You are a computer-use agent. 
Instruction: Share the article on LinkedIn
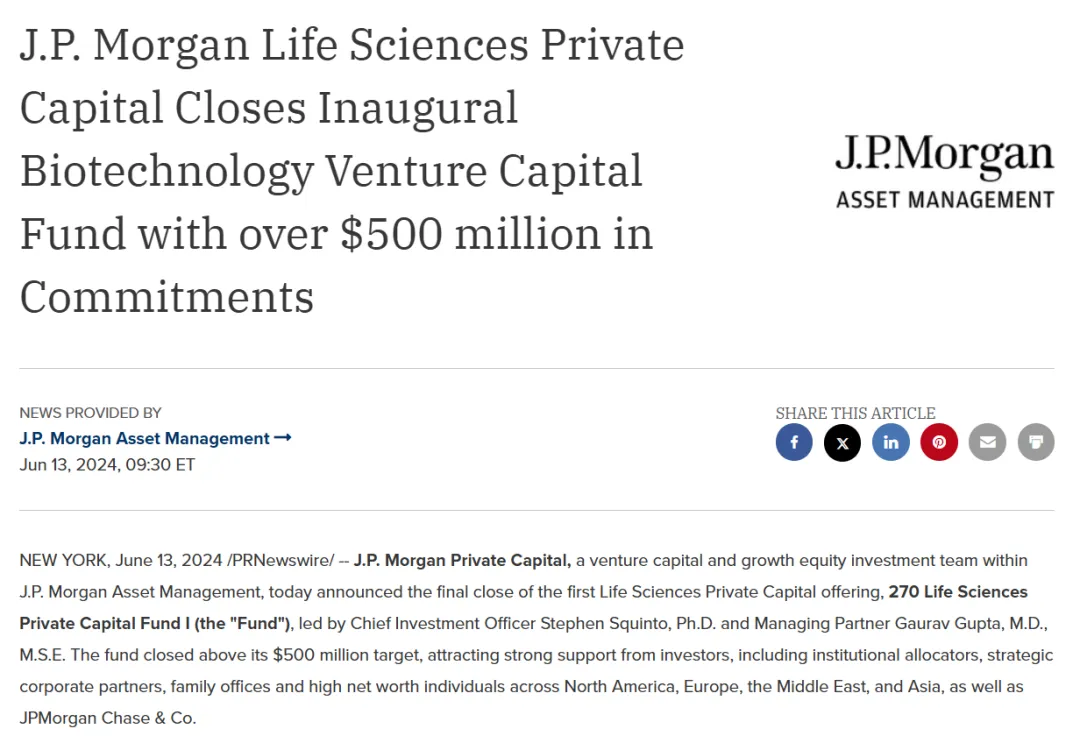click(x=891, y=442)
